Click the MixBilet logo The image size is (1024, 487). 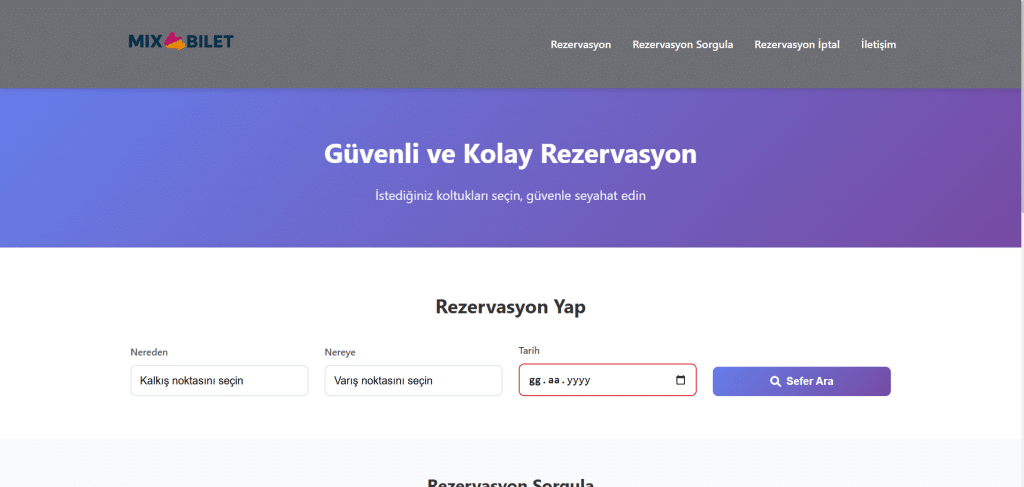click(x=181, y=41)
